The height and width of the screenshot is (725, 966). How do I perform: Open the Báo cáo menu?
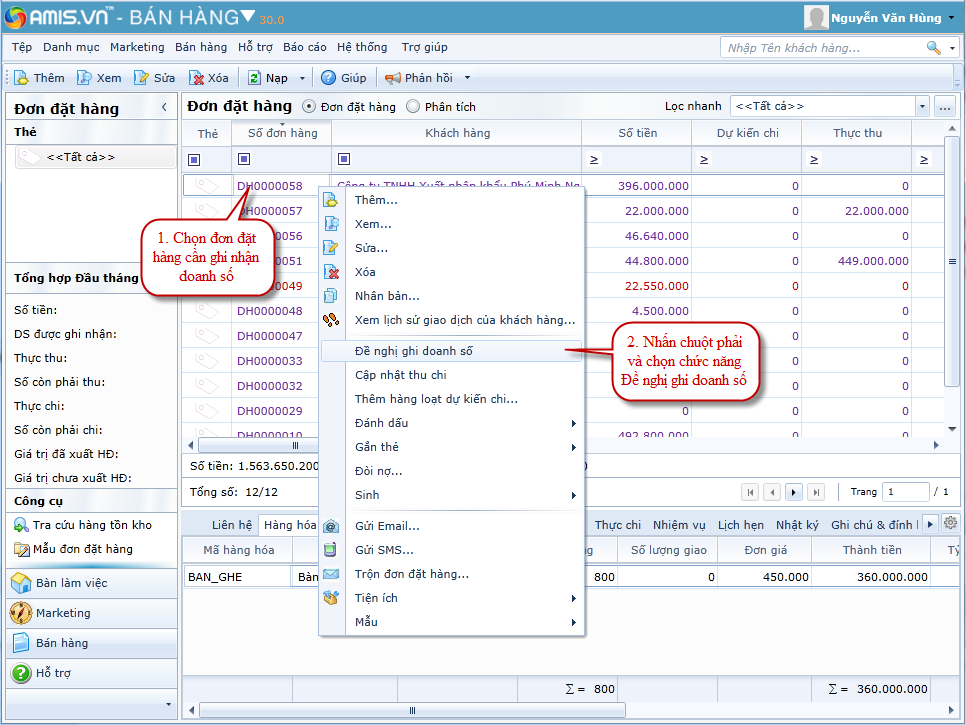[304, 47]
